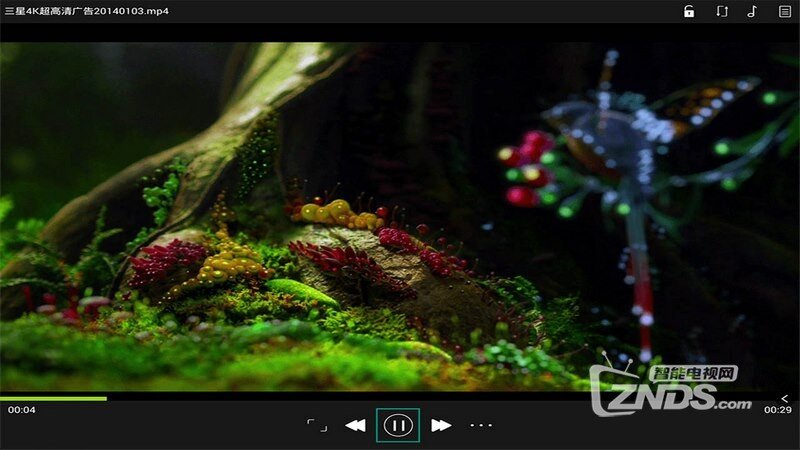Fast forward the video
Image resolution: width=800 pixels, height=450 pixels.
tap(441, 425)
